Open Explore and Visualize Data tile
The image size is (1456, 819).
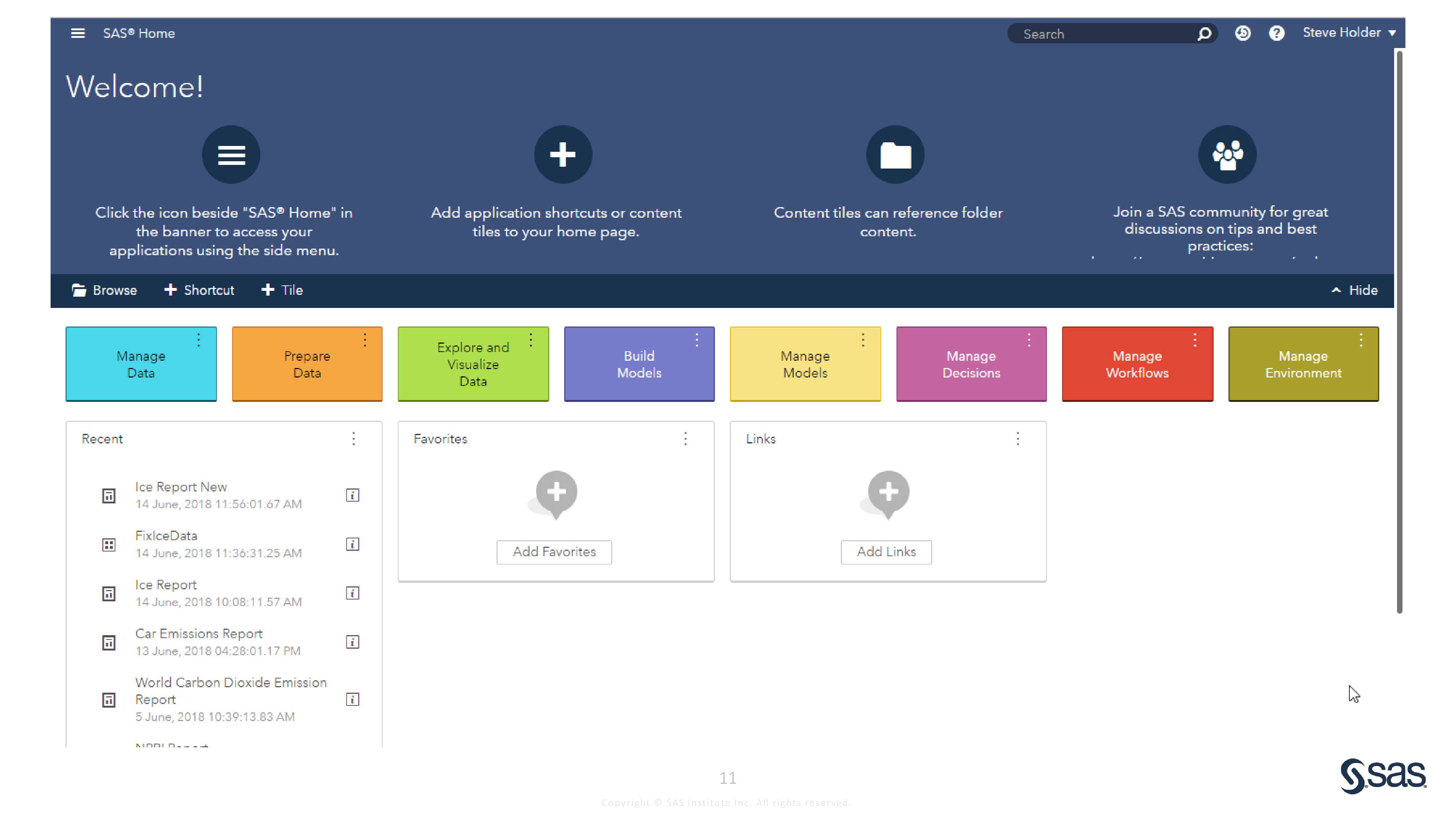(473, 364)
